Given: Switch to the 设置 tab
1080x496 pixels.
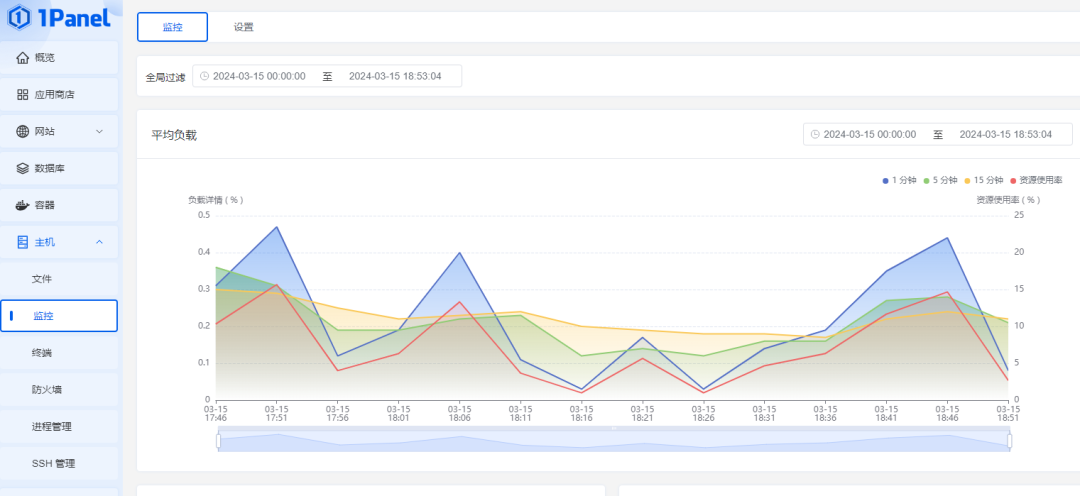Looking at the screenshot, I should click(244, 27).
